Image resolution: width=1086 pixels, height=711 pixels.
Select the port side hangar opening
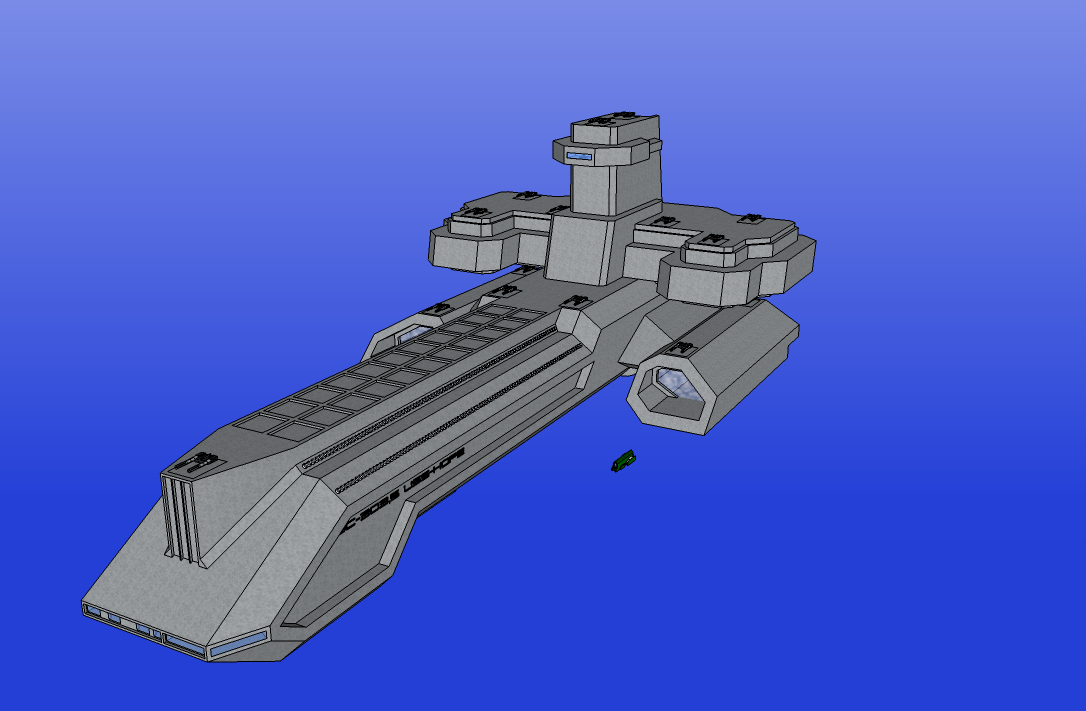tap(406, 335)
